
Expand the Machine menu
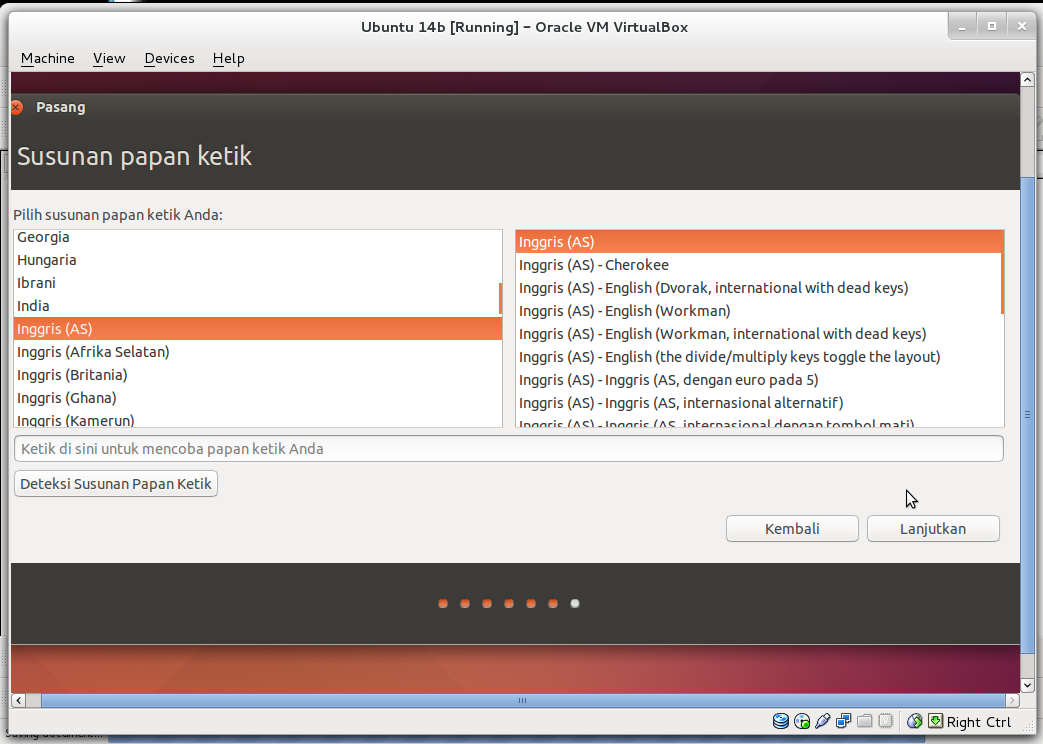(x=47, y=58)
